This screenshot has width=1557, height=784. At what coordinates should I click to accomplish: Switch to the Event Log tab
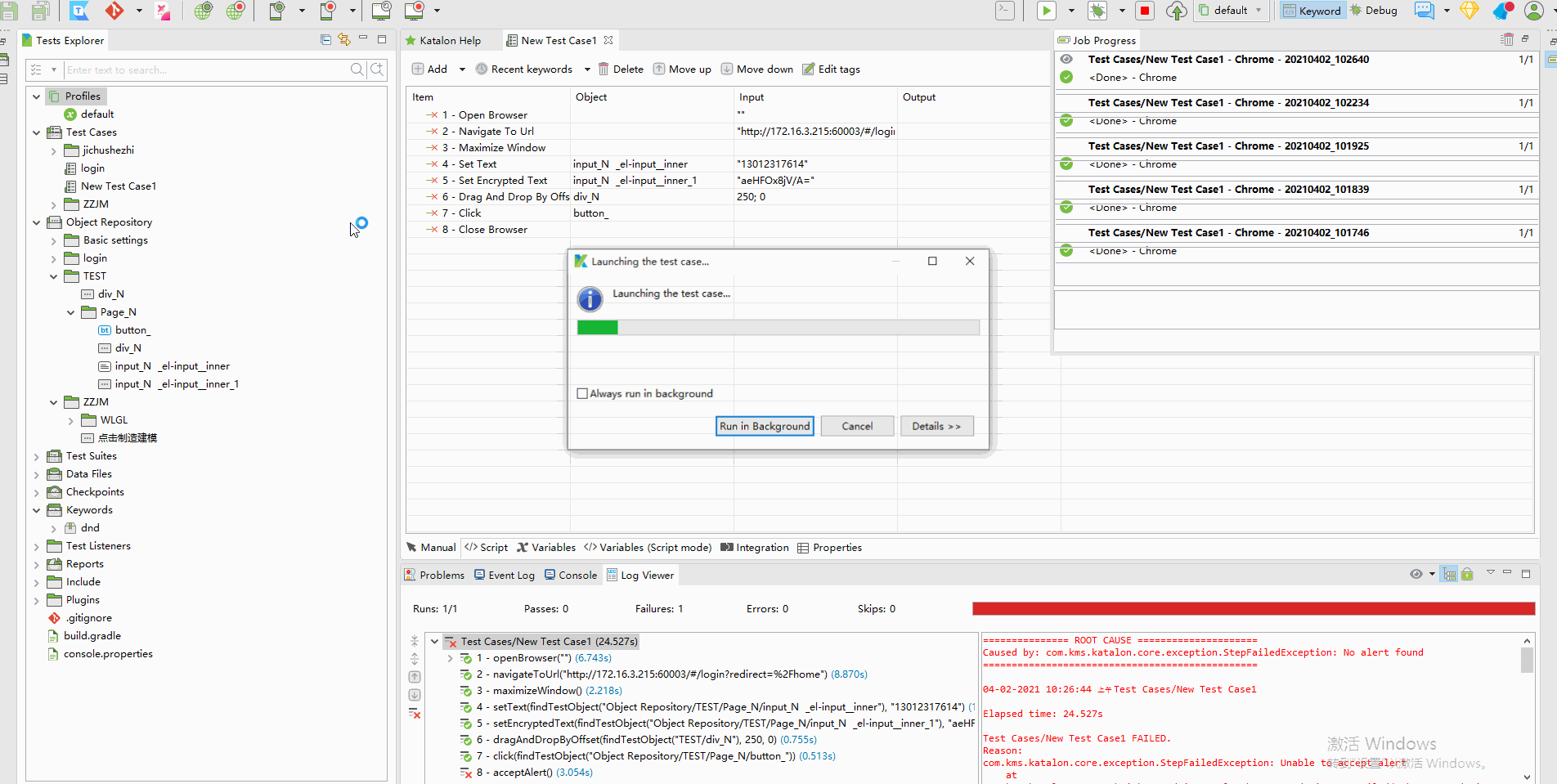tap(505, 576)
